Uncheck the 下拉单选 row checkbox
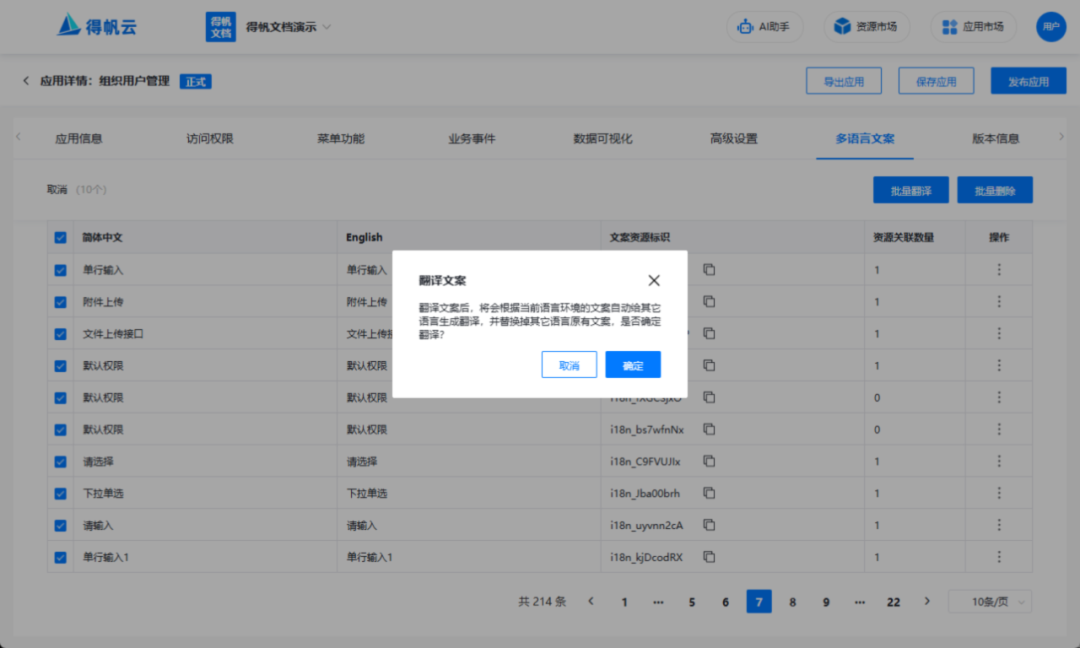The width and height of the screenshot is (1080, 648). tap(60, 493)
